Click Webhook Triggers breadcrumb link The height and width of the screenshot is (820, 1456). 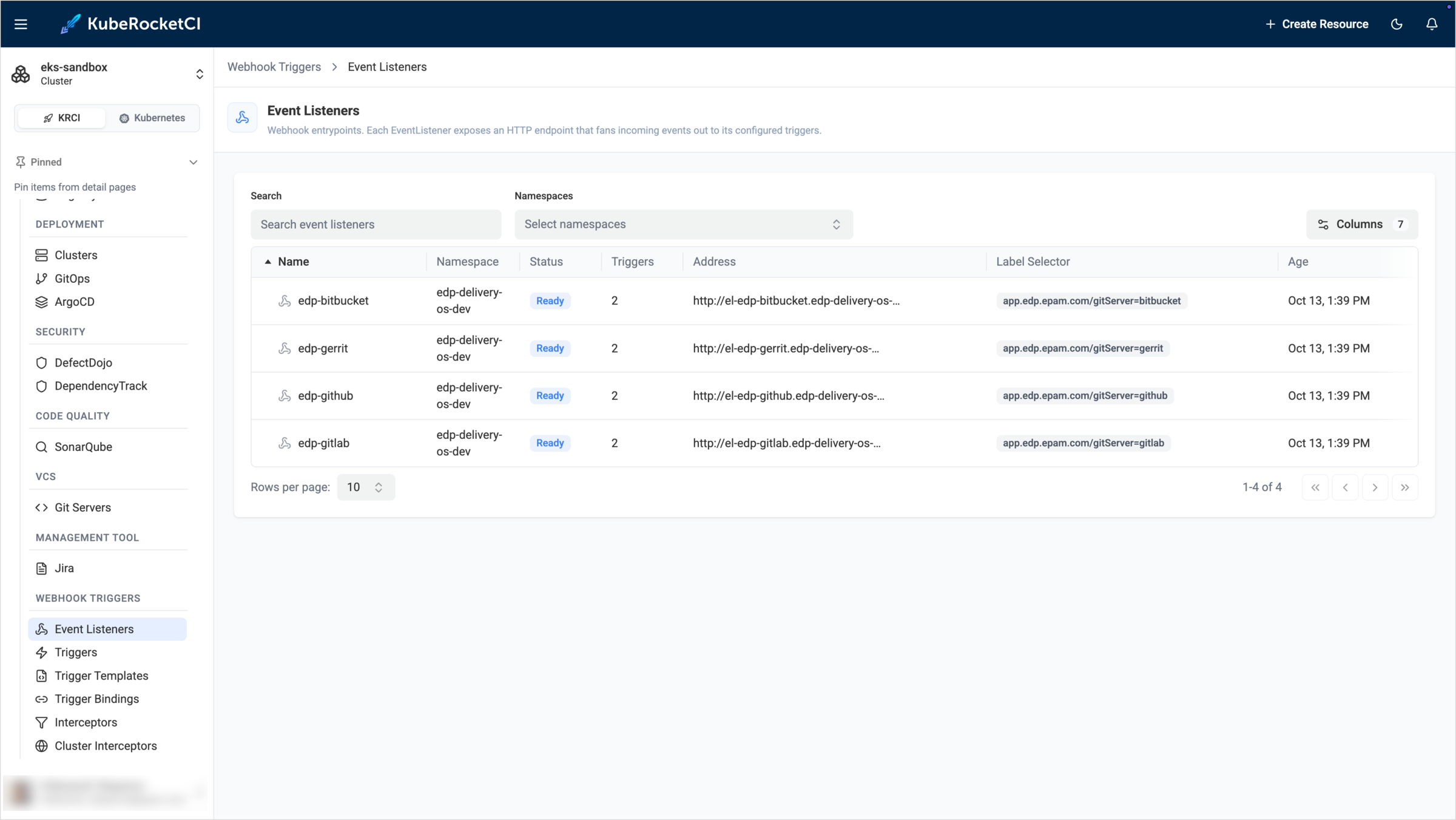(x=274, y=67)
